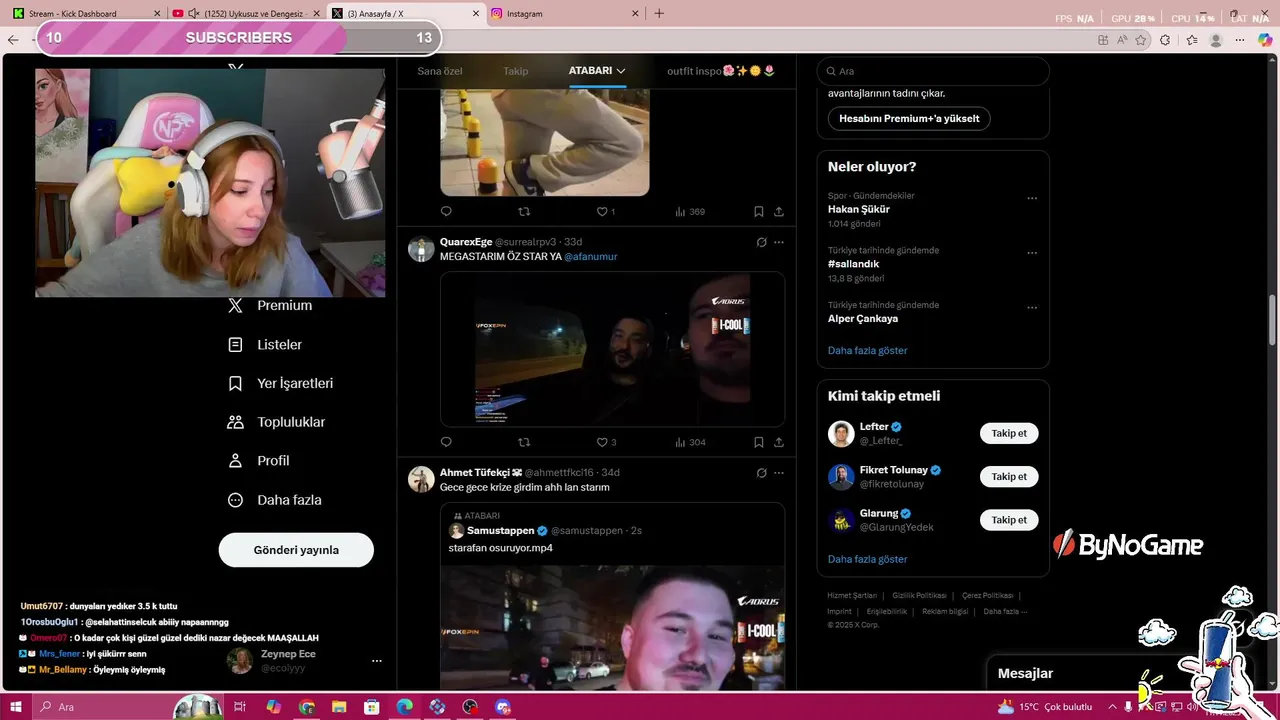Open the @afanumur mention link

coord(591,257)
